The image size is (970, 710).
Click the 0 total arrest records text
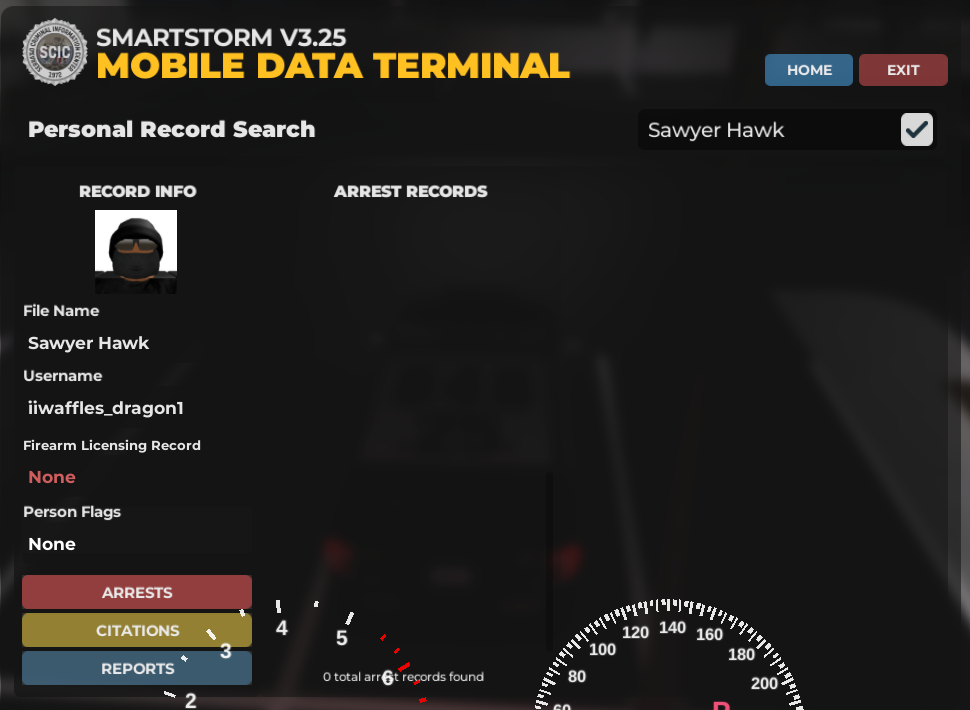click(403, 677)
